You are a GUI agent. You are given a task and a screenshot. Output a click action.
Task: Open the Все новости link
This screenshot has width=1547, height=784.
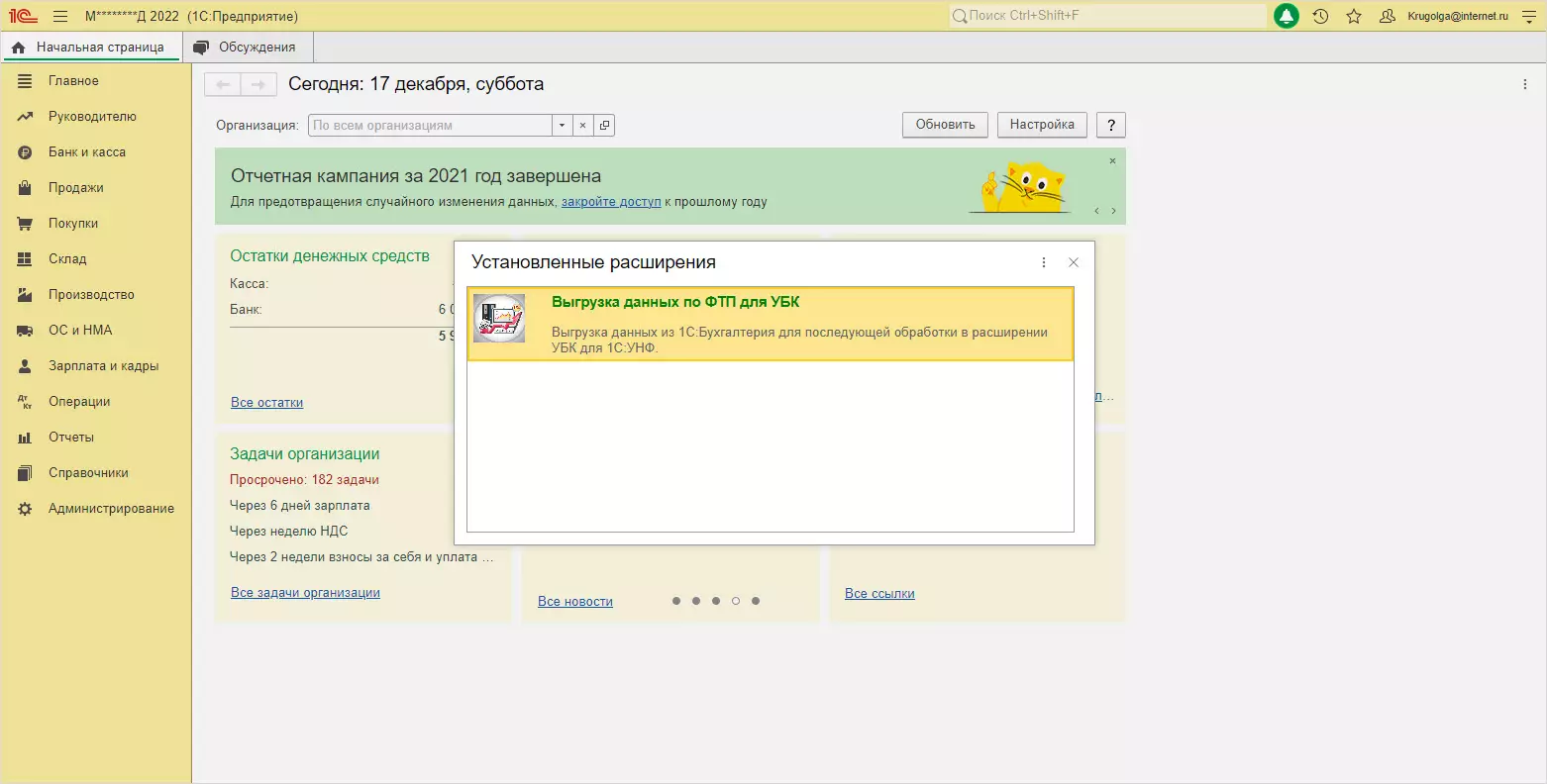coord(575,602)
